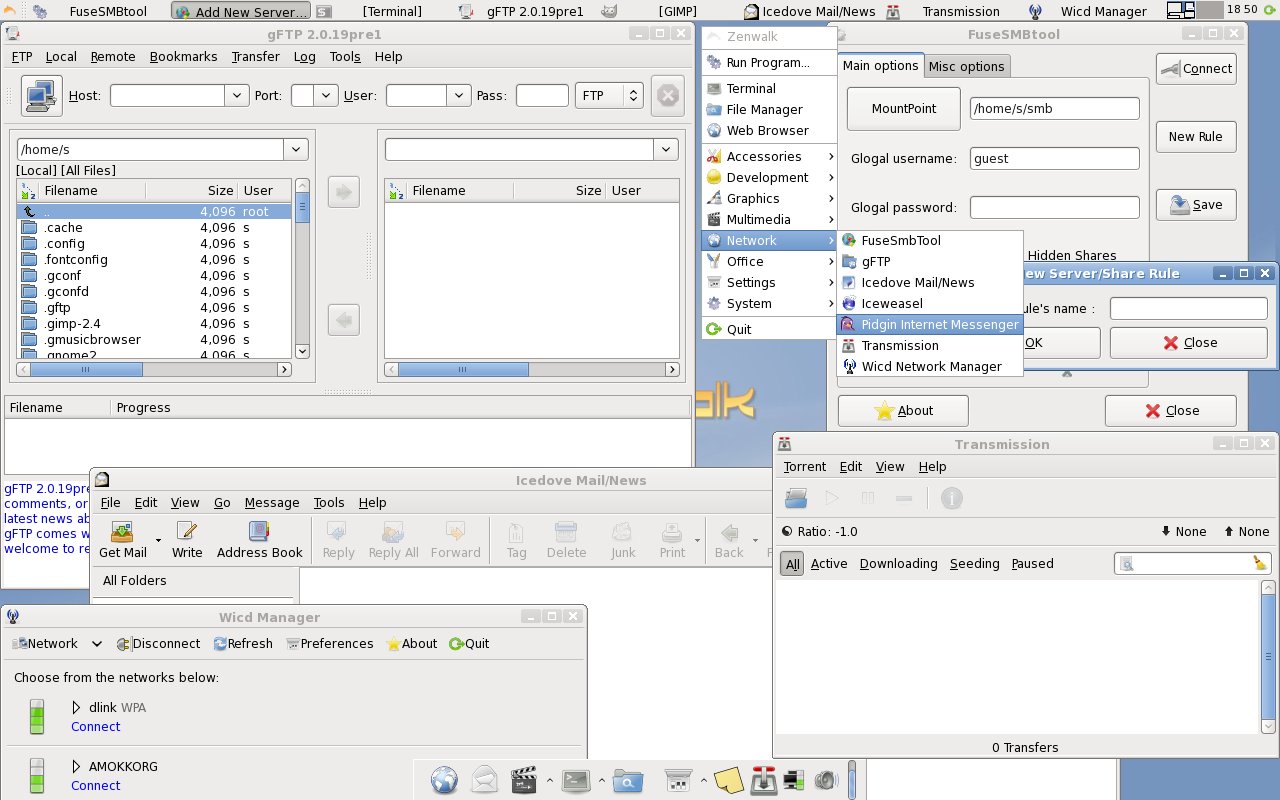Click Transmission's remove torrent icon
This screenshot has height=800, width=1280.
click(903, 497)
